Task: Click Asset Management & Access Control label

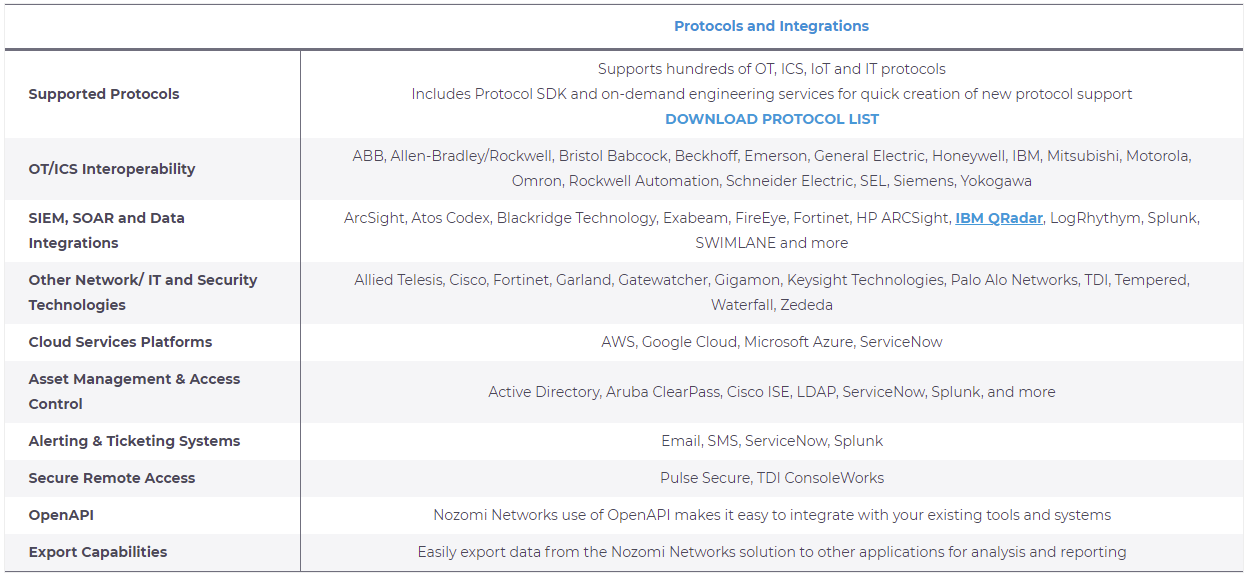Action: (x=134, y=391)
